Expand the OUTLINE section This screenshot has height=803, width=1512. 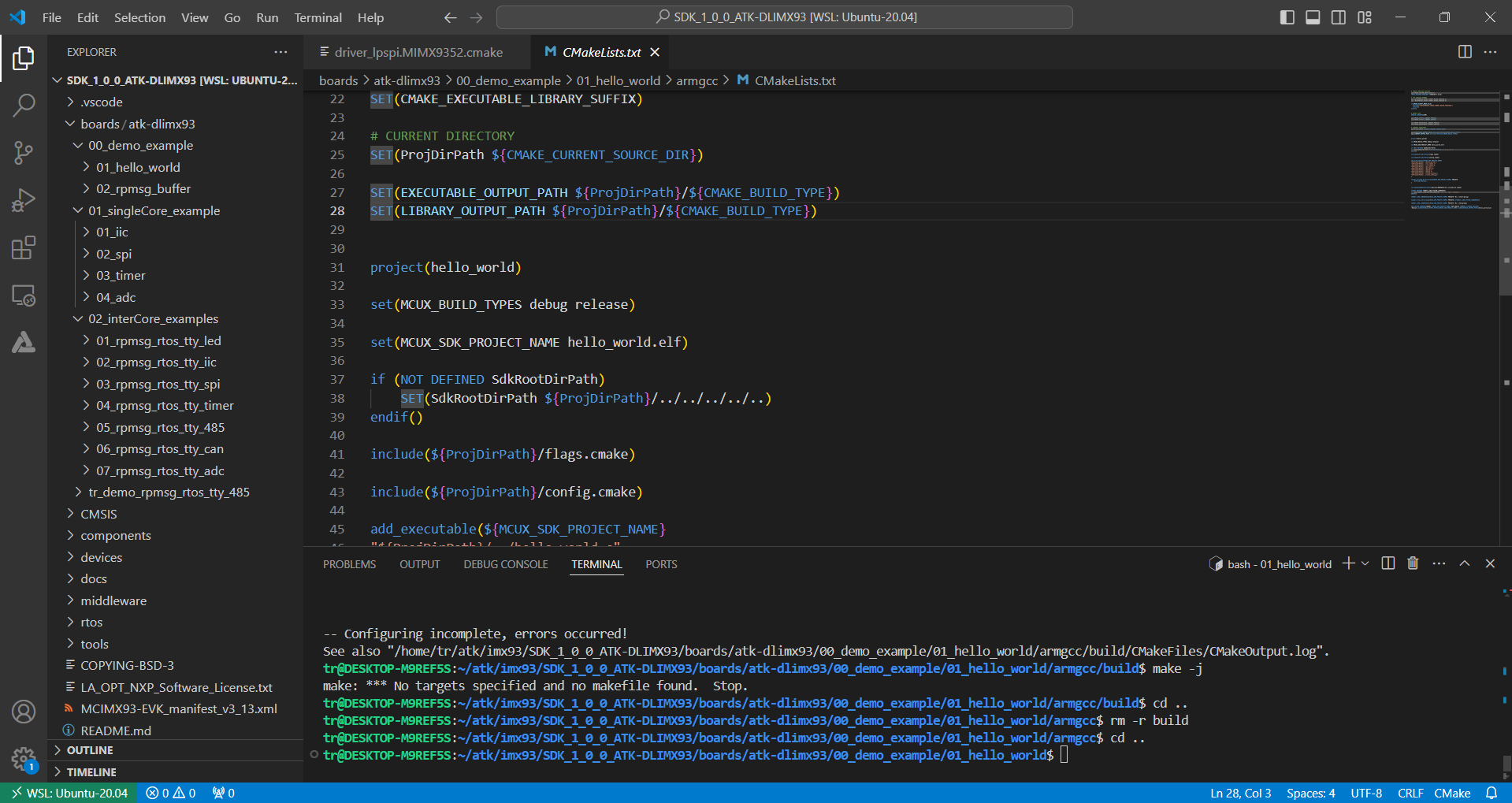[x=175, y=750]
